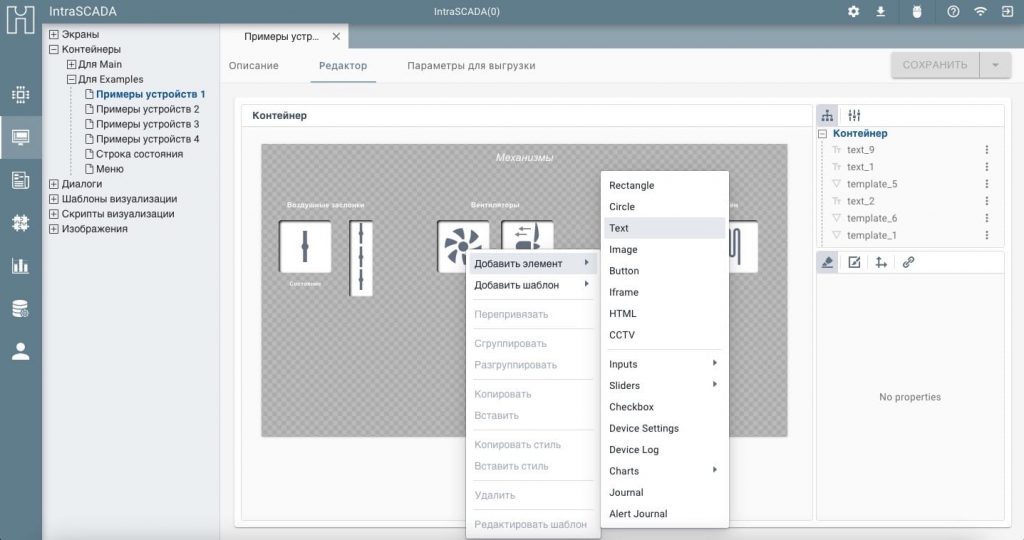Expand the Скрипты визуализации node

coord(54,214)
